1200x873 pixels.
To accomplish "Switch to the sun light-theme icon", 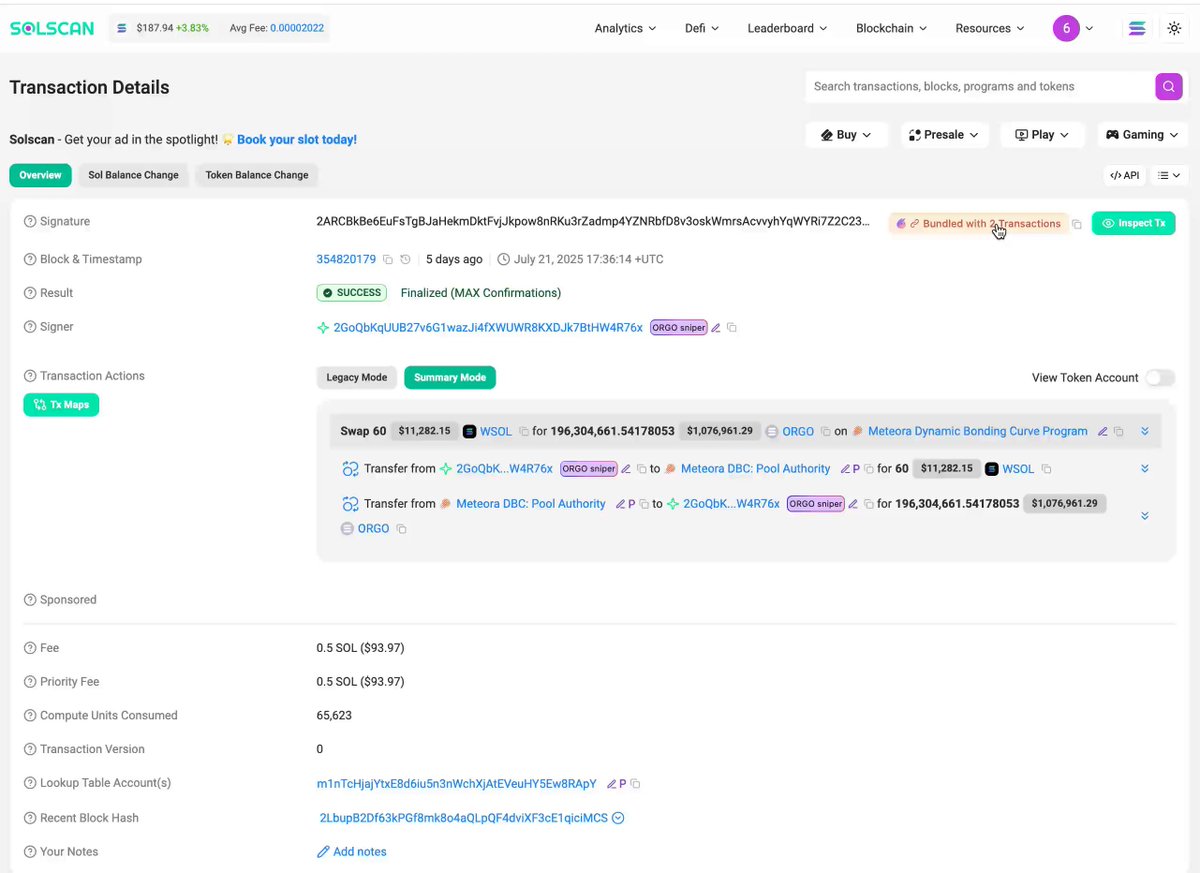I will coord(1175,28).
